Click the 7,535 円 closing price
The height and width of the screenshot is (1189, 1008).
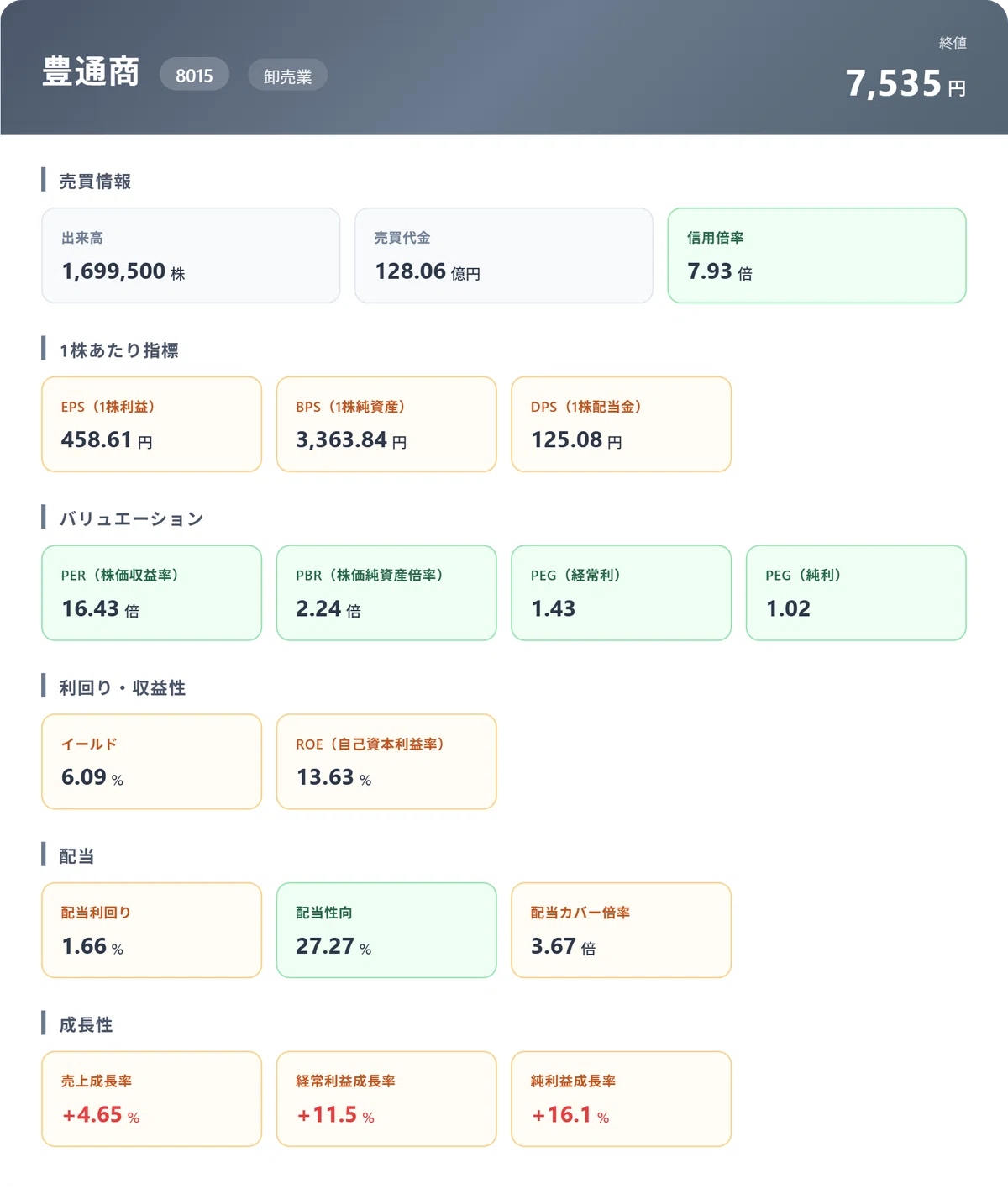[x=906, y=83]
